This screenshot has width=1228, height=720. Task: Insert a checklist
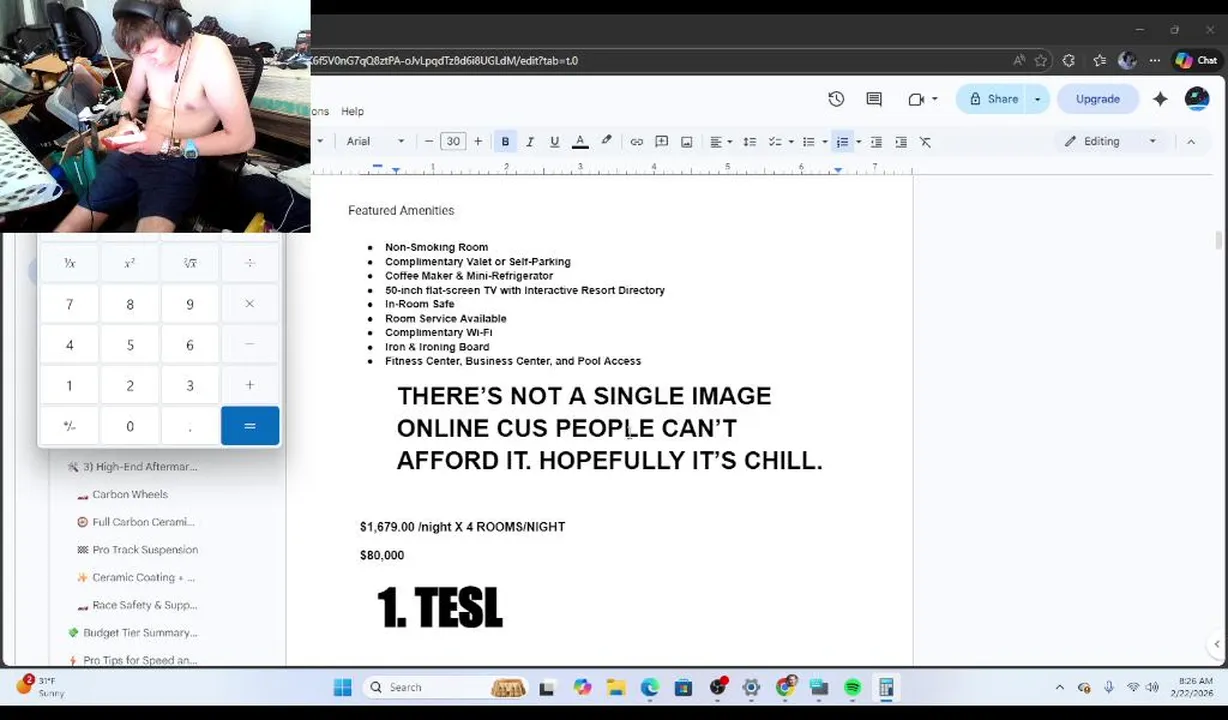(774, 142)
